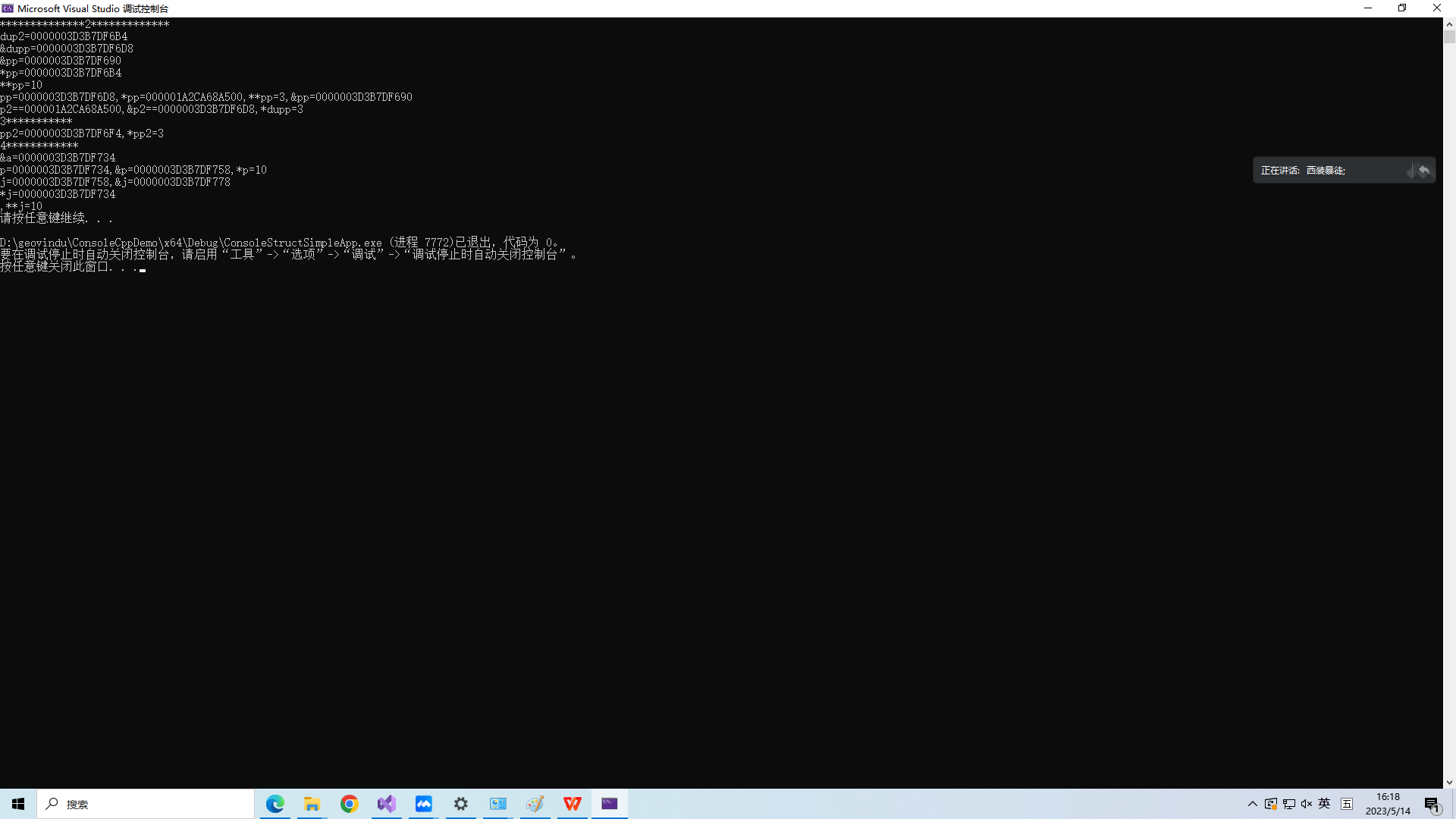Open WPS Office from the taskbar

tap(573, 804)
